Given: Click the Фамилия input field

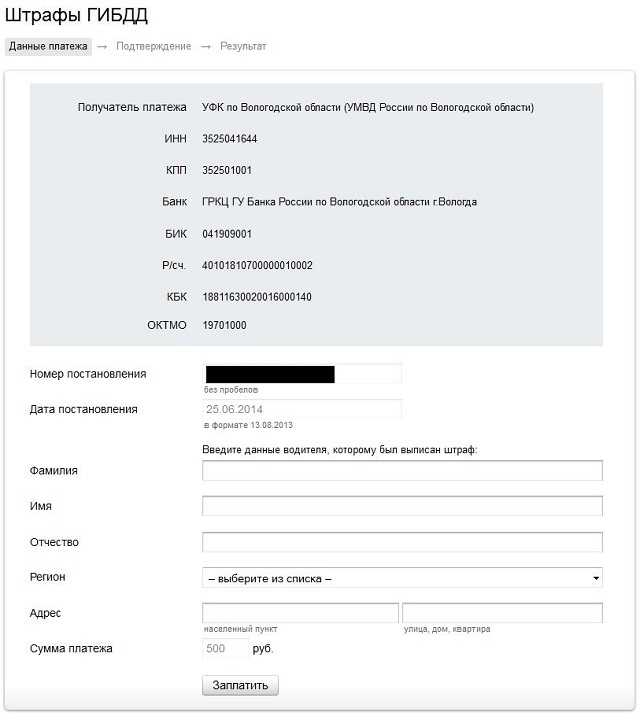Looking at the screenshot, I should (x=402, y=471).
